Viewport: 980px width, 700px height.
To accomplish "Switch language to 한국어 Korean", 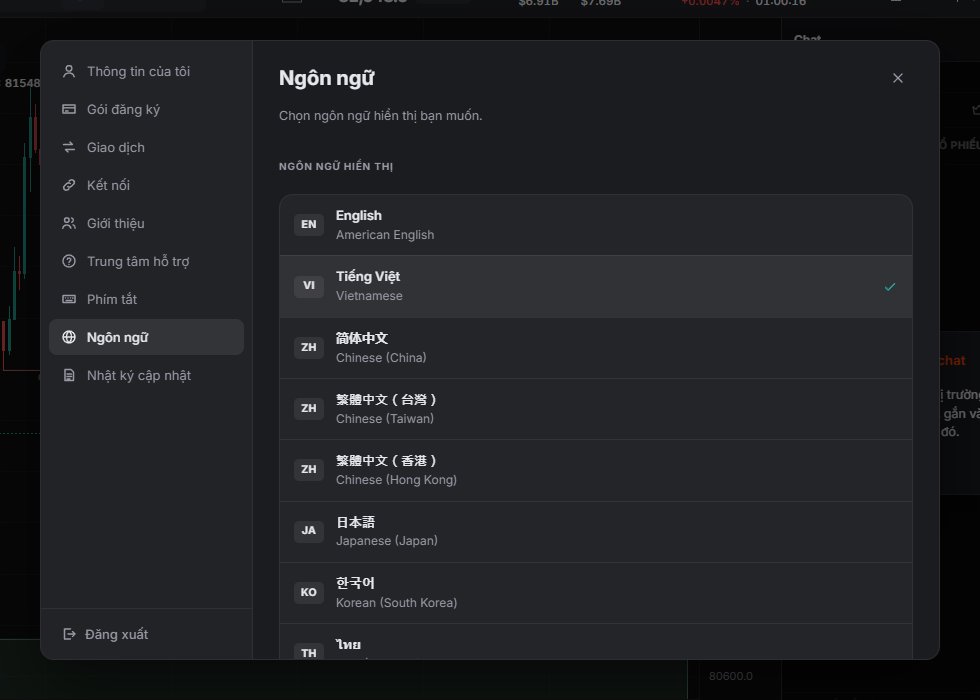I will [596, 592].
